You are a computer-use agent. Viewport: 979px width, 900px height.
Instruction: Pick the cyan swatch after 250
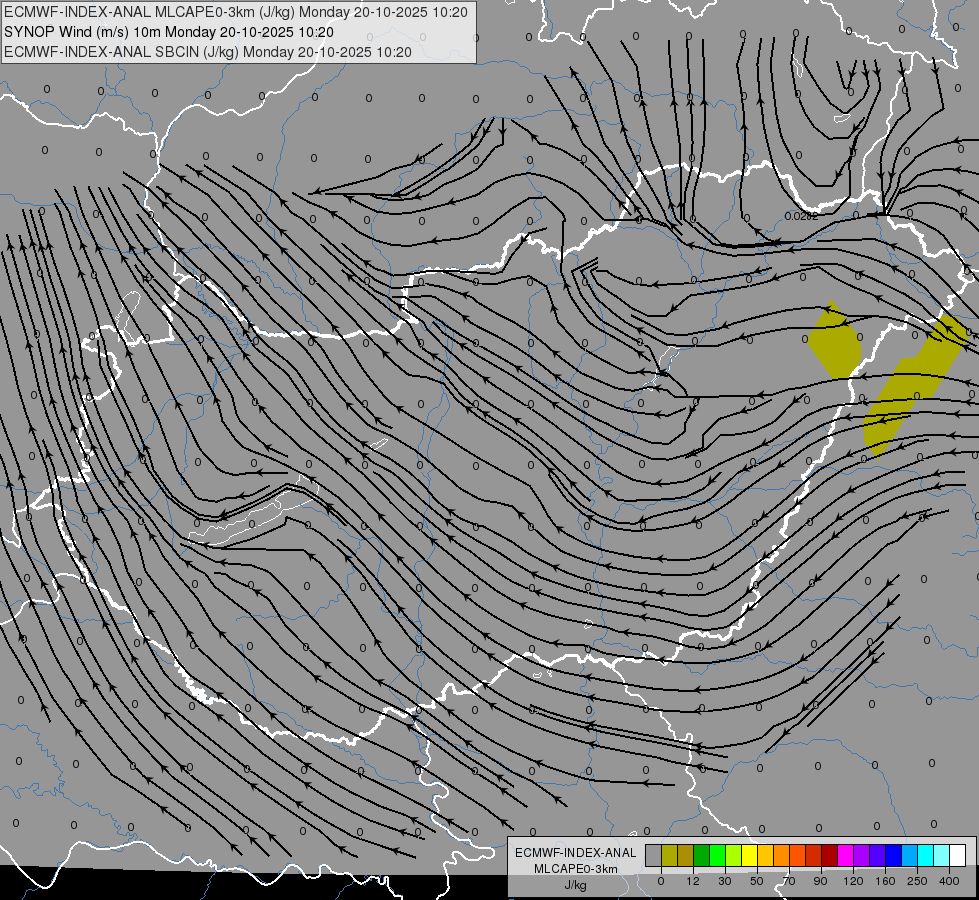pos(925,855)
